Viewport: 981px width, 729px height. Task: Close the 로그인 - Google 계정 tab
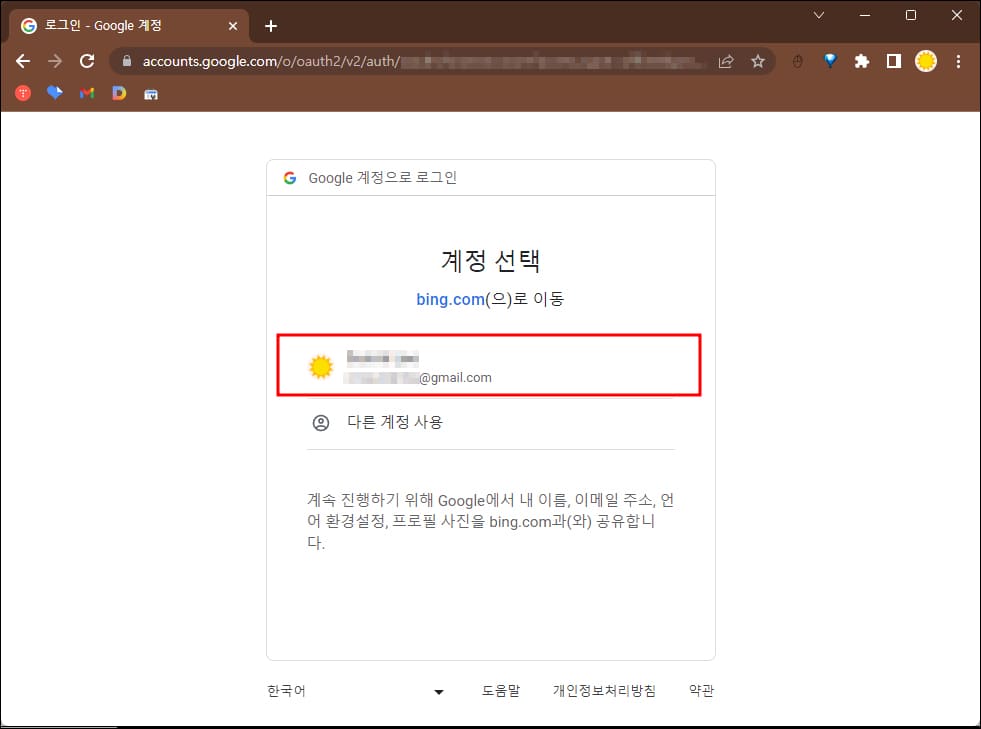pos(233,26)
